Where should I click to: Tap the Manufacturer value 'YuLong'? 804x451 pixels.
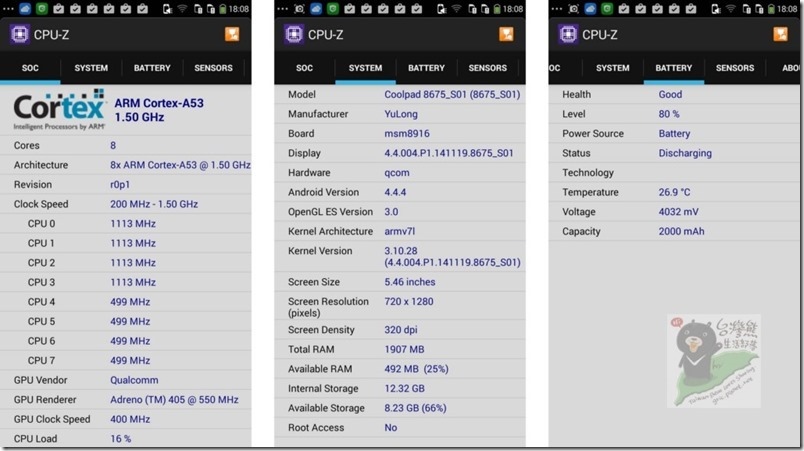(x=401, y=114)
